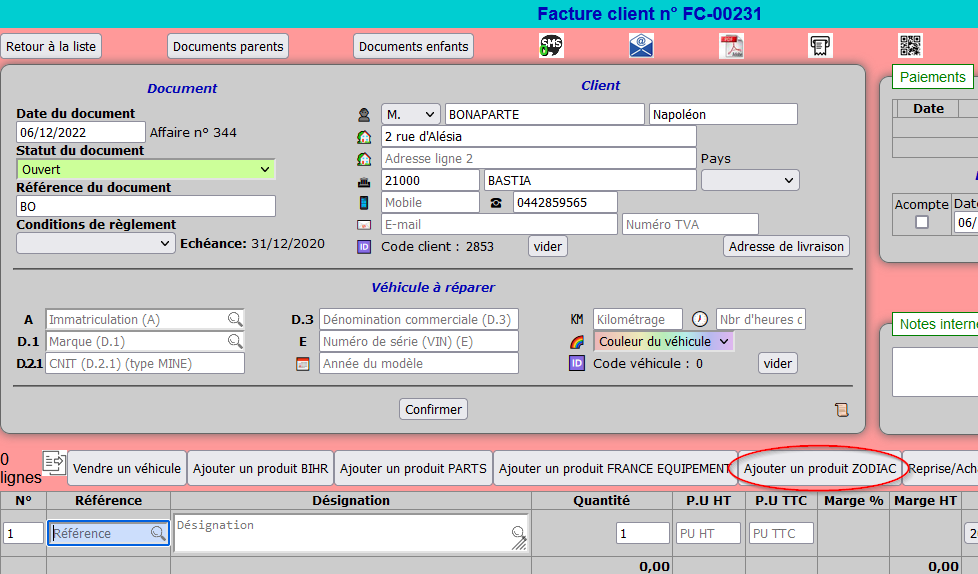
Task: Open Couleur du véhicule color selector
Action: [x=663, y=342]
